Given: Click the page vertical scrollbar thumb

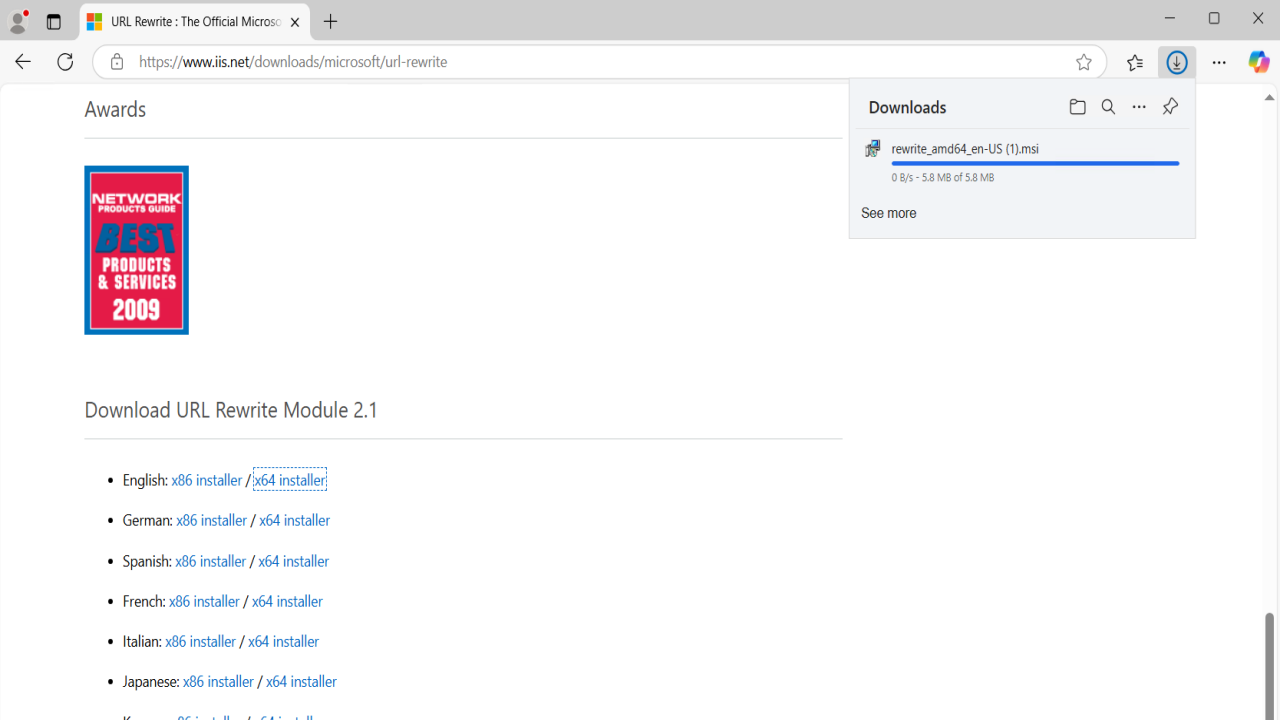Looking at the screenshot, I should pos(1270,665).
